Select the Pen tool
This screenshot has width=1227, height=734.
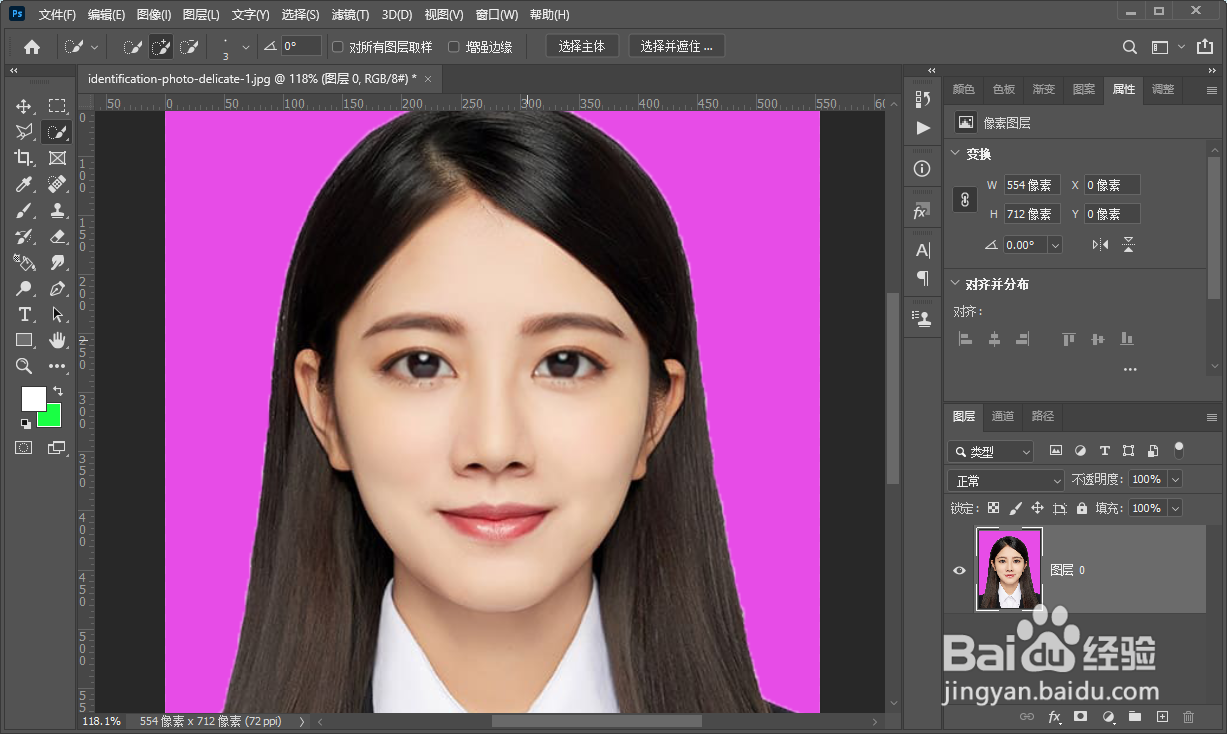57,288
